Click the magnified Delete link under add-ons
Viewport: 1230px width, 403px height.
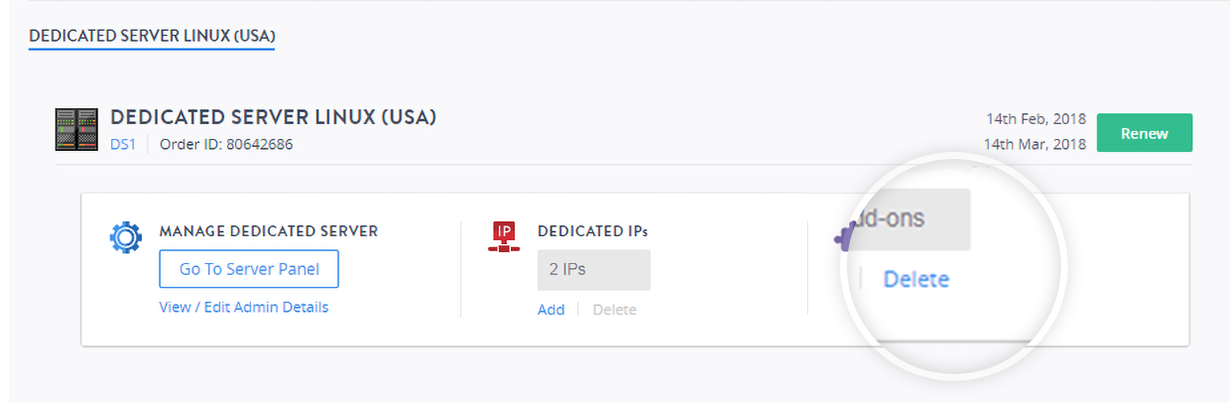click(916, 280)
